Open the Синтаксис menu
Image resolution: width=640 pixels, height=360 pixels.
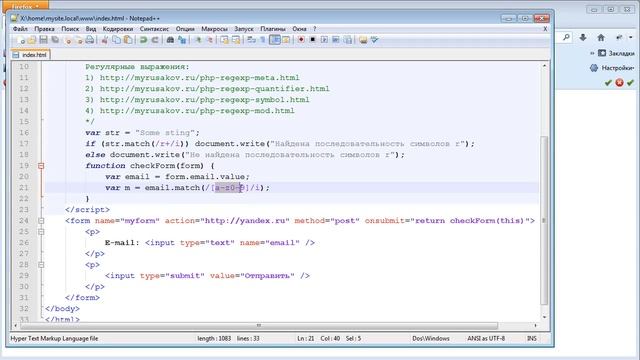[154, 29]
